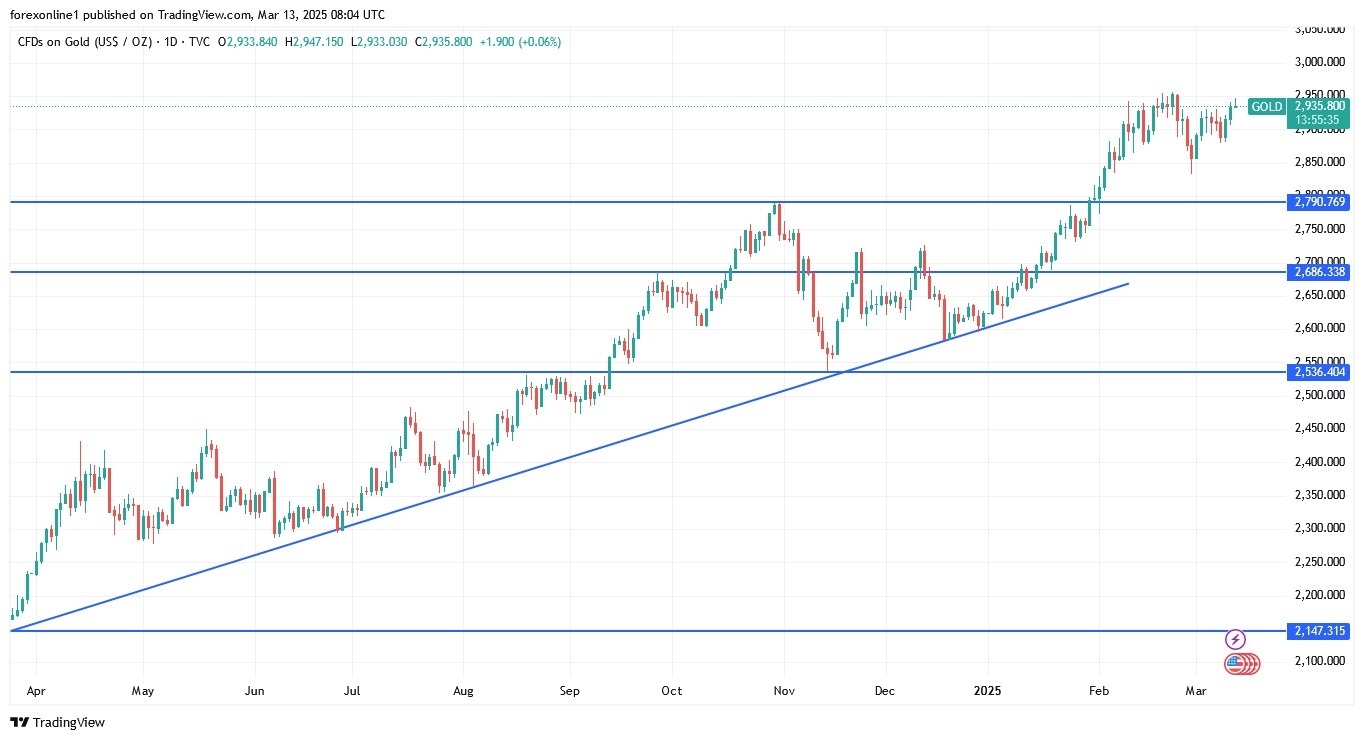Click the 2025 label on the time axis
The image size is (1364, 740).
pos(989,690)
